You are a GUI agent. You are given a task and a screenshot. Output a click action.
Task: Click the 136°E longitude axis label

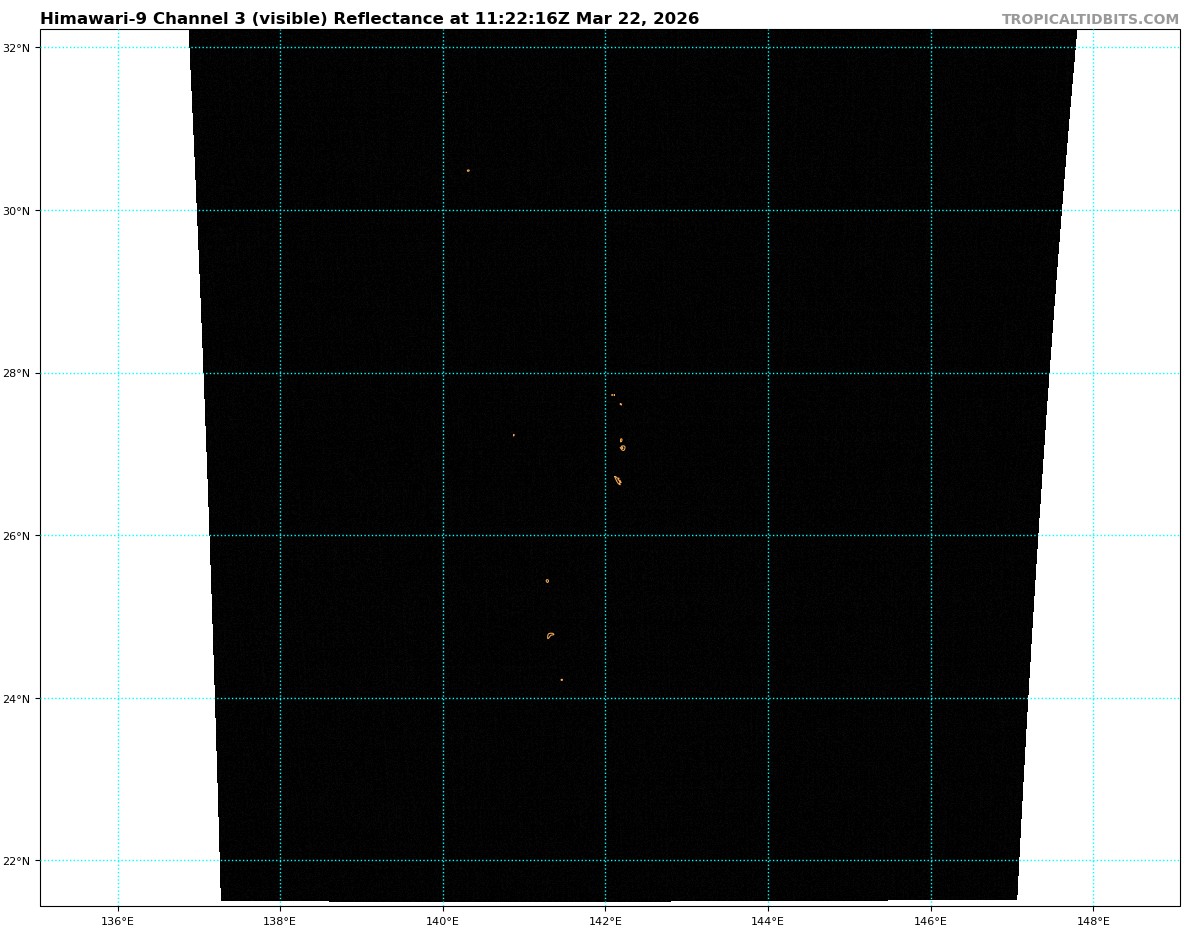tap(118, 920)
